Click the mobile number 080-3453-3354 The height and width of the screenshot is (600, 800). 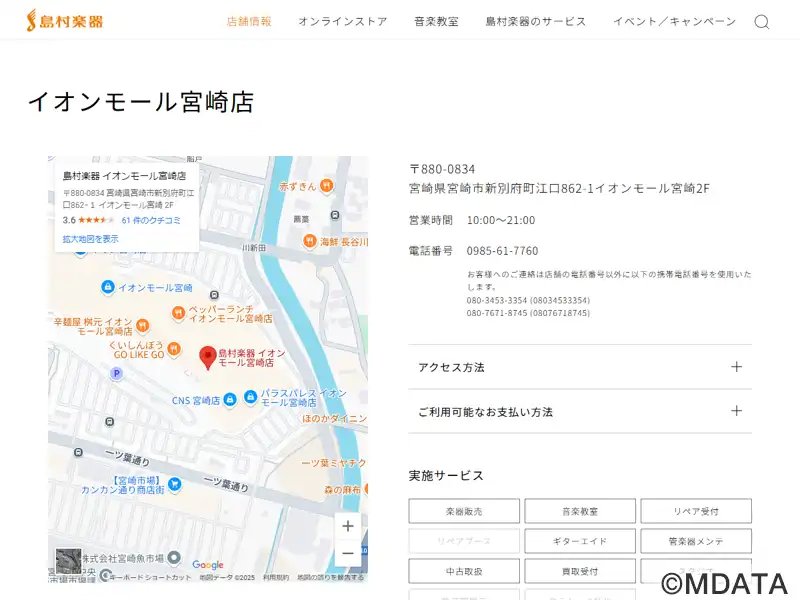click(x=528, y=300)
